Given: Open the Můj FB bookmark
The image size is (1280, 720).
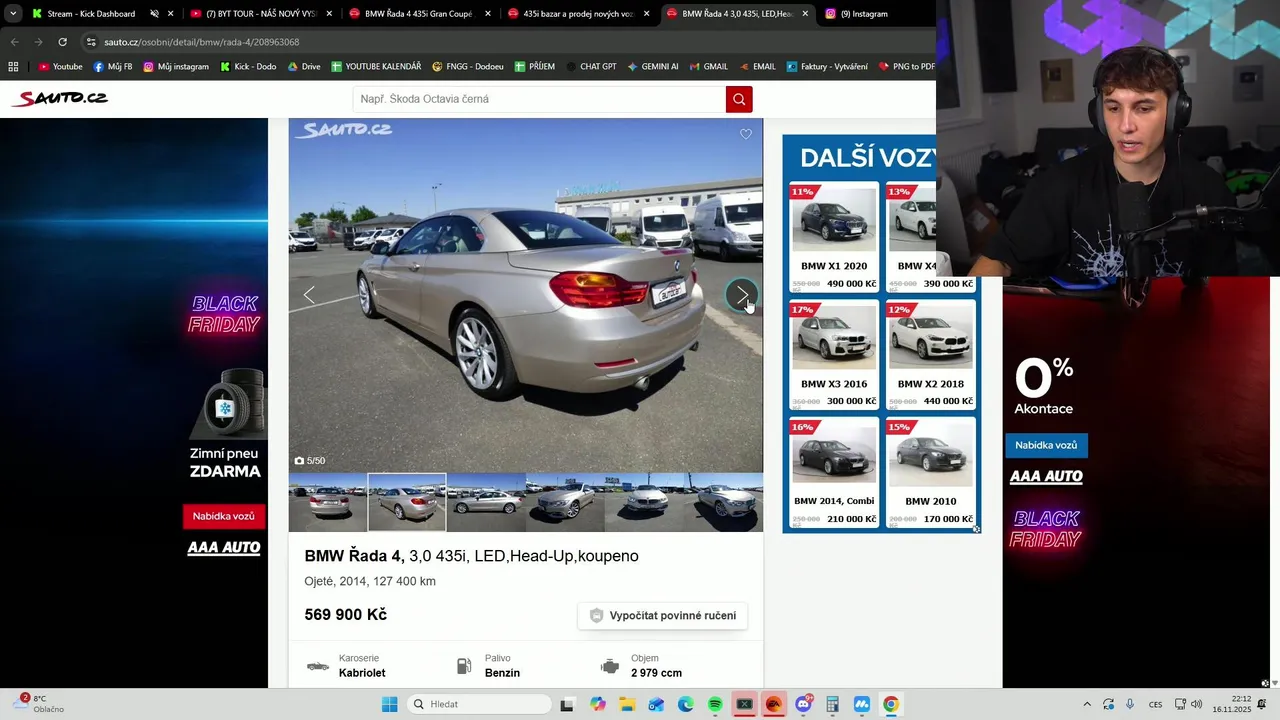Looking at the screenshot, I should point(113,67).
